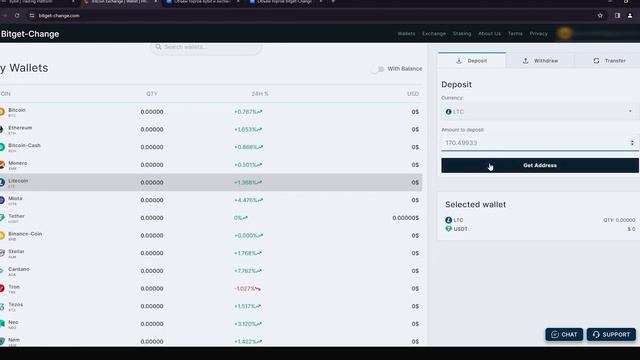Click the Bitcoin-Cash coin icon
Viewport: 640px width, 360px height.
[x=2, y=147]
